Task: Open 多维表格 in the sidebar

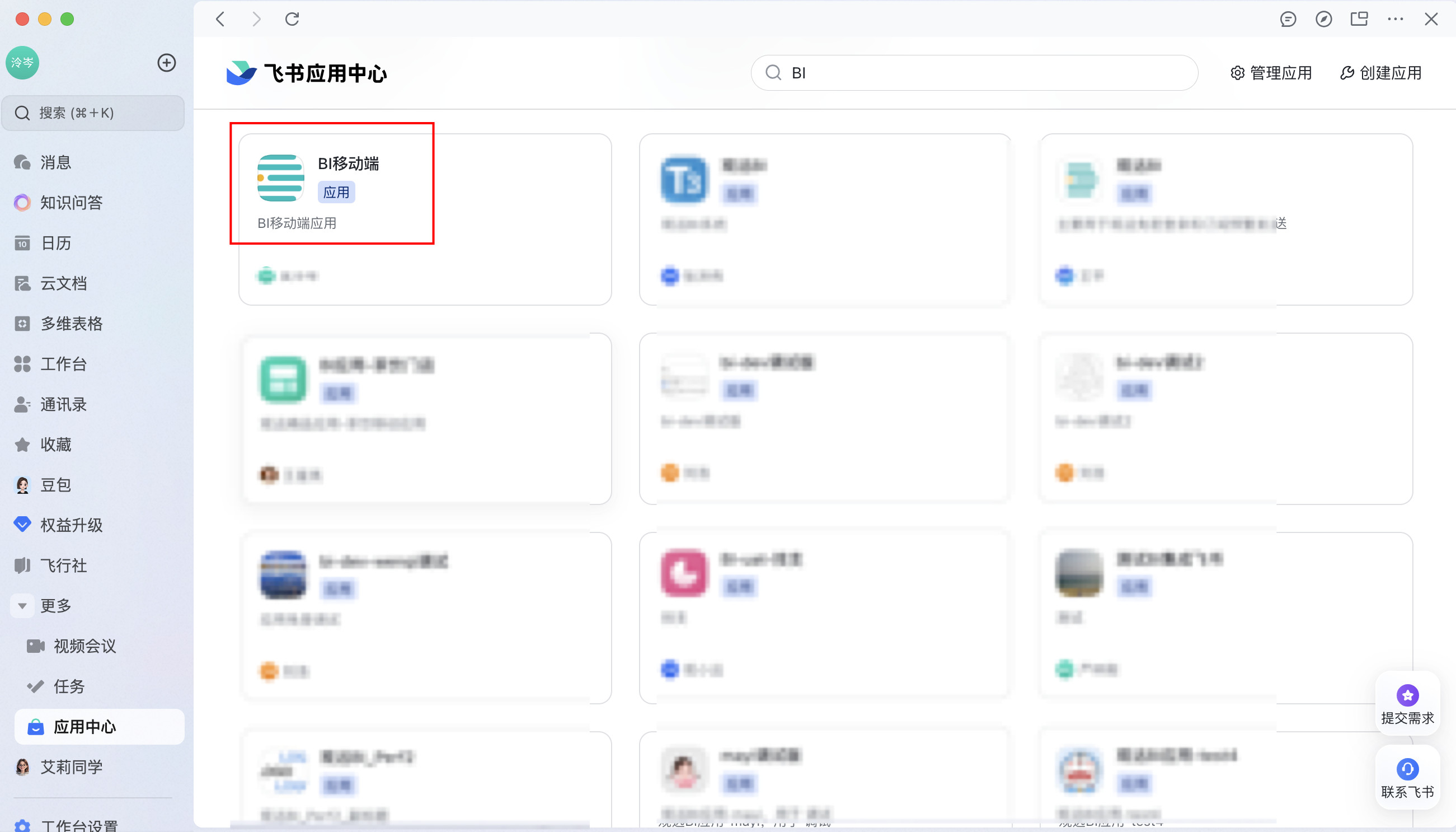Action: click(71, 324)
